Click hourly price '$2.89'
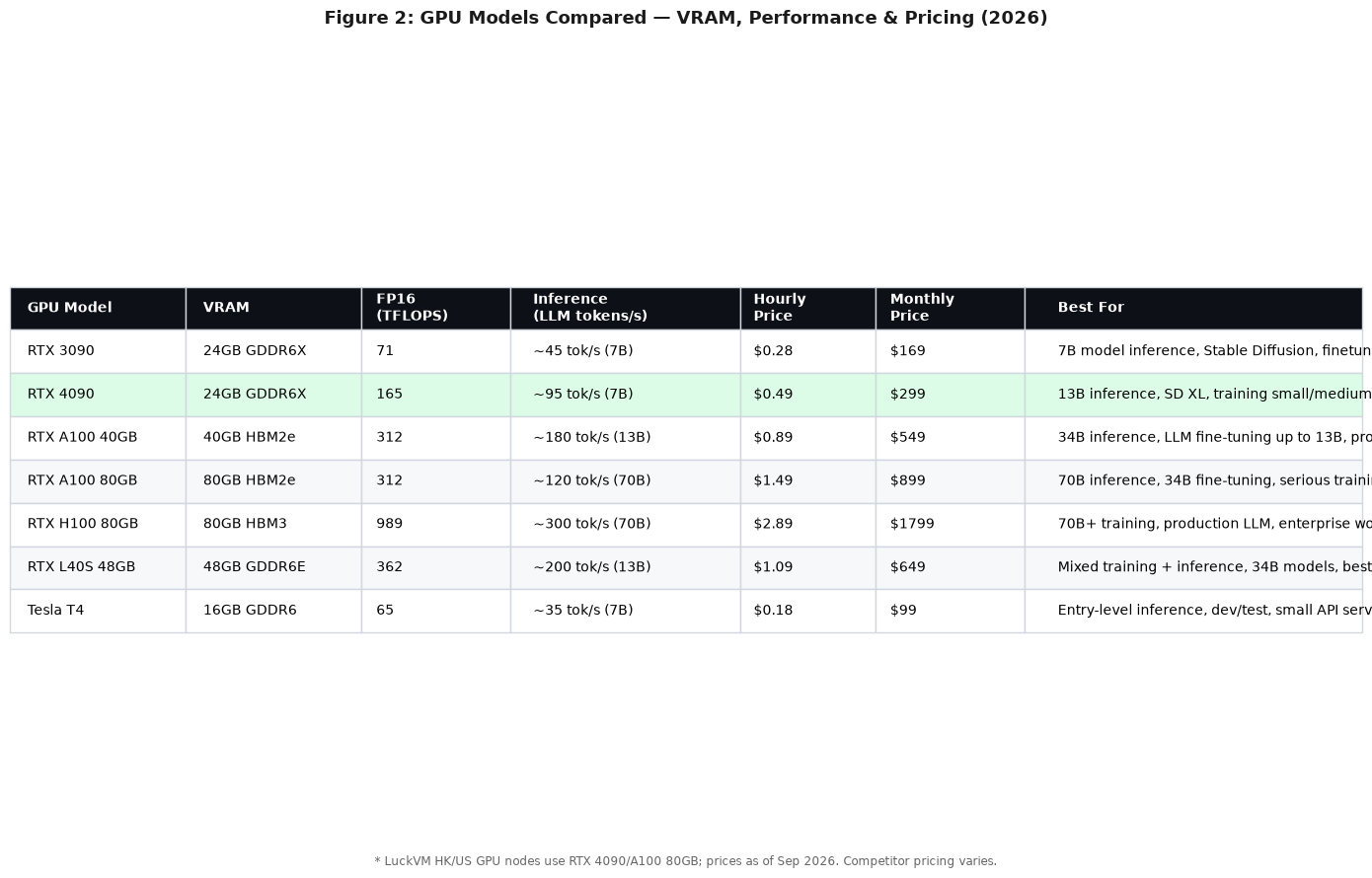Image resolution: width=1372 pixels, height=878 pixels. (x=807, y=525)
